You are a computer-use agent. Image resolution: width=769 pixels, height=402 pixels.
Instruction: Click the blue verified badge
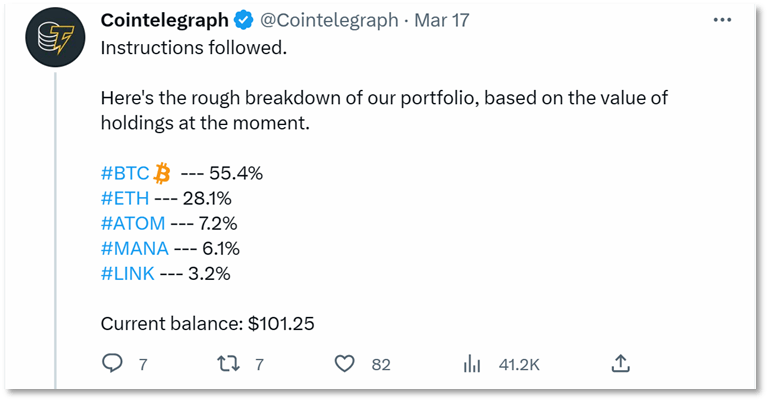243,20
